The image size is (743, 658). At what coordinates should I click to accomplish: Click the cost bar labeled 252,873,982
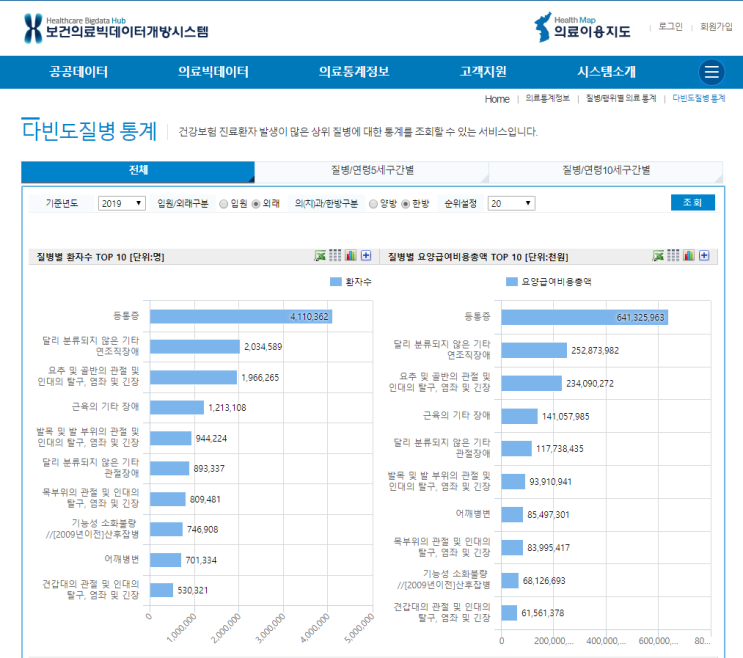pos(534,351)
